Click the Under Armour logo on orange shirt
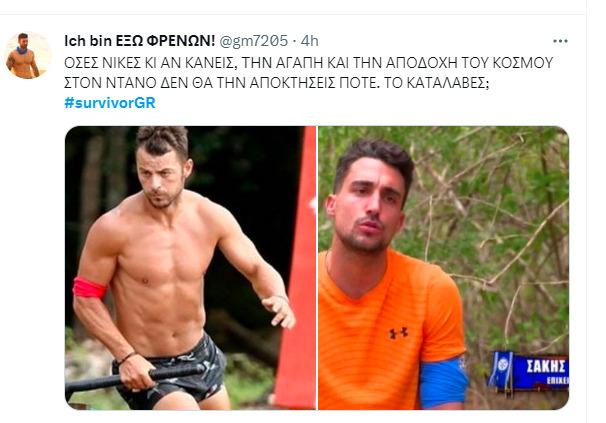Viewport: 606px width, 423px height. pyautogui.click(x=398, y=333)
